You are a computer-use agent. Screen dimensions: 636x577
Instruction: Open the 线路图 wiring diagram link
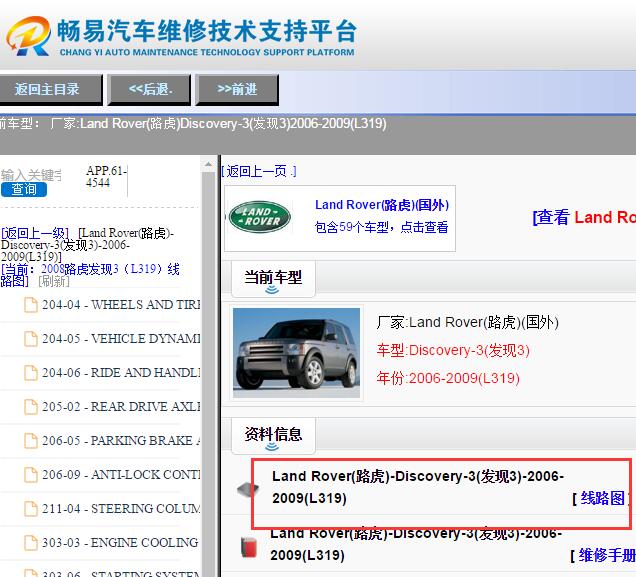602,498
